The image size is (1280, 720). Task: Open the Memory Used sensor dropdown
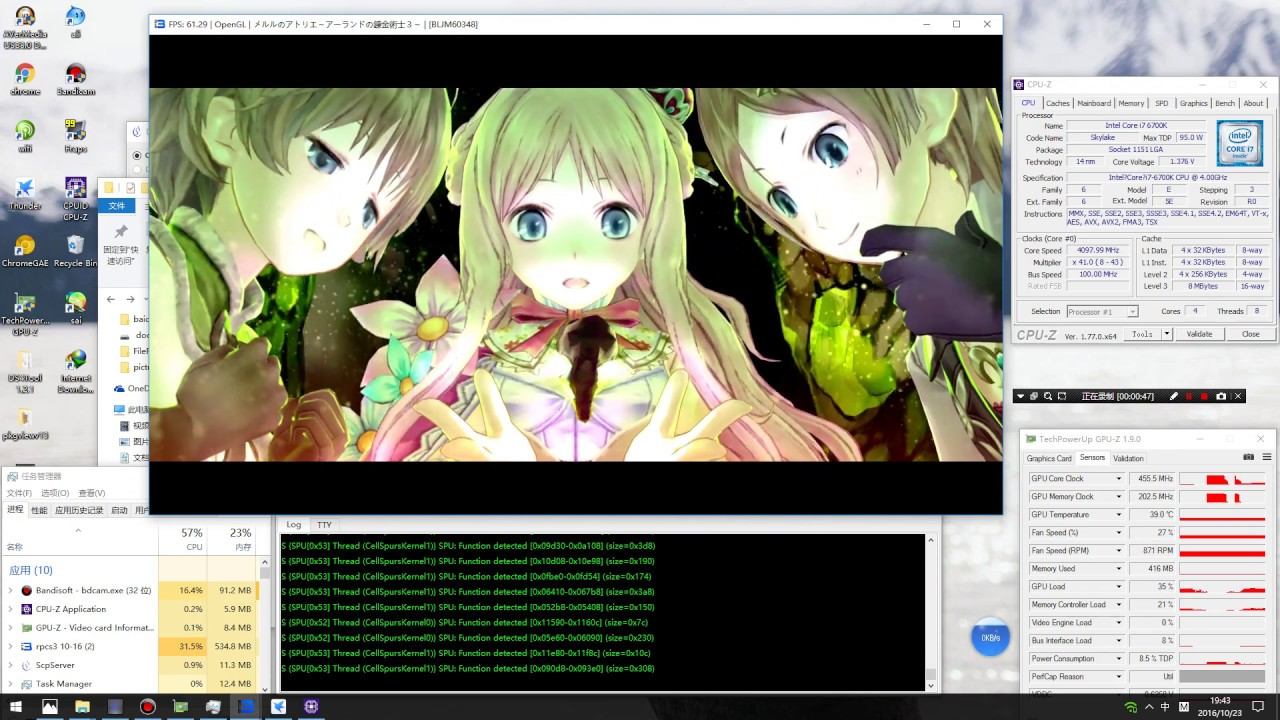[x=1119, y=569]
